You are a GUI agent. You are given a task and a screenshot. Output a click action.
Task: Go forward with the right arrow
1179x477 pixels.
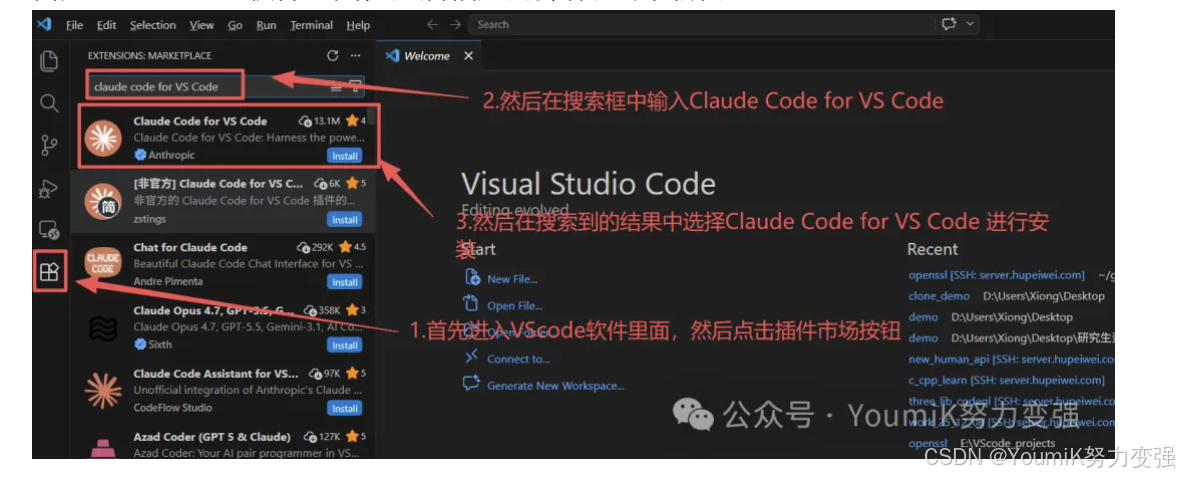455,24
